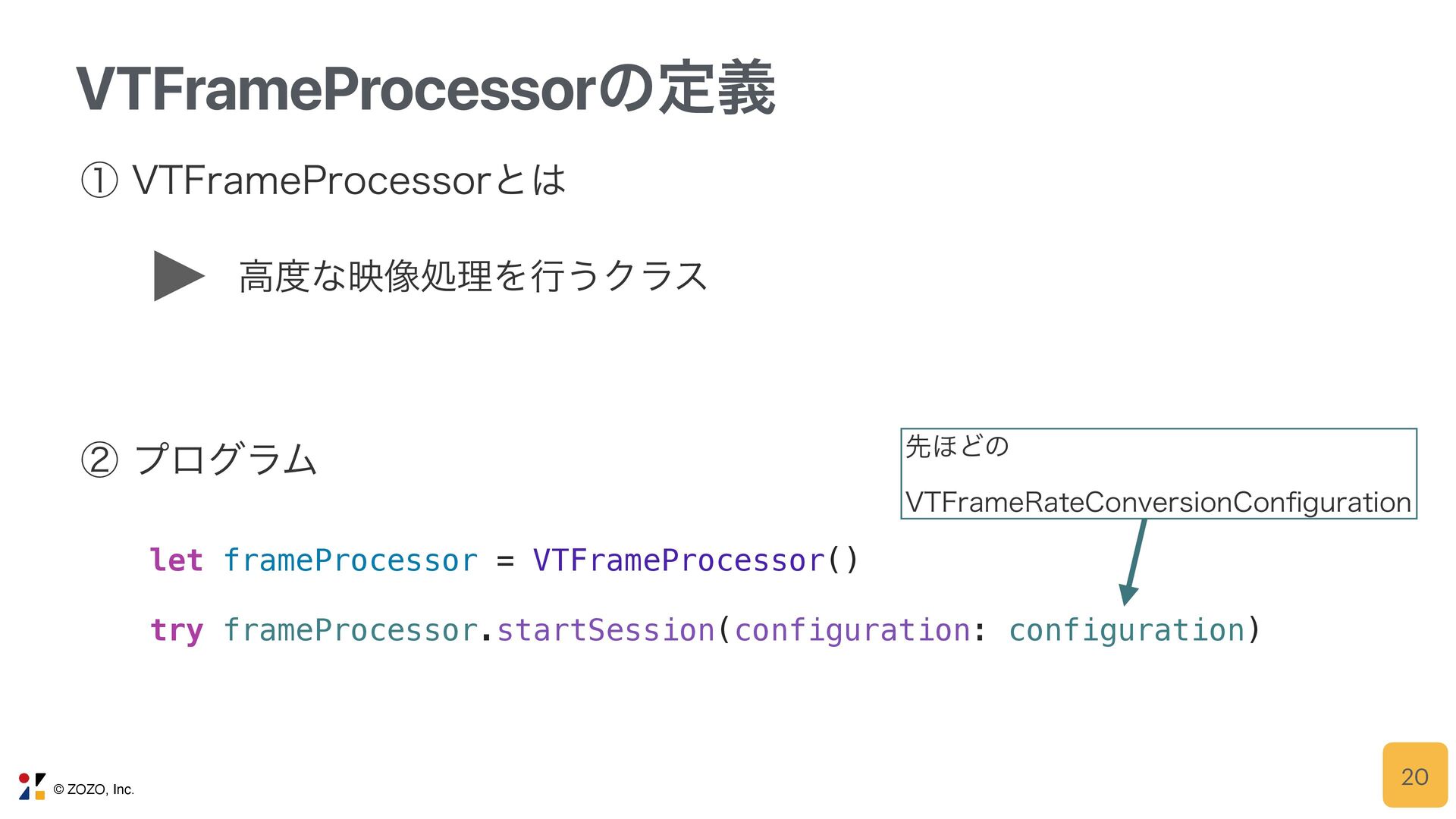
Task: Click the configuration argument value
Action: (x=1126, y=631)
